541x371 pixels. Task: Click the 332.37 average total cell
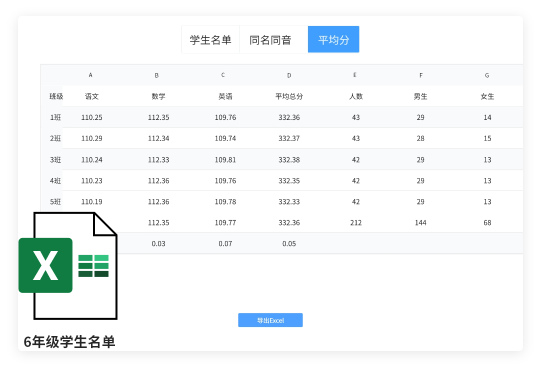(x=289, y=138)
